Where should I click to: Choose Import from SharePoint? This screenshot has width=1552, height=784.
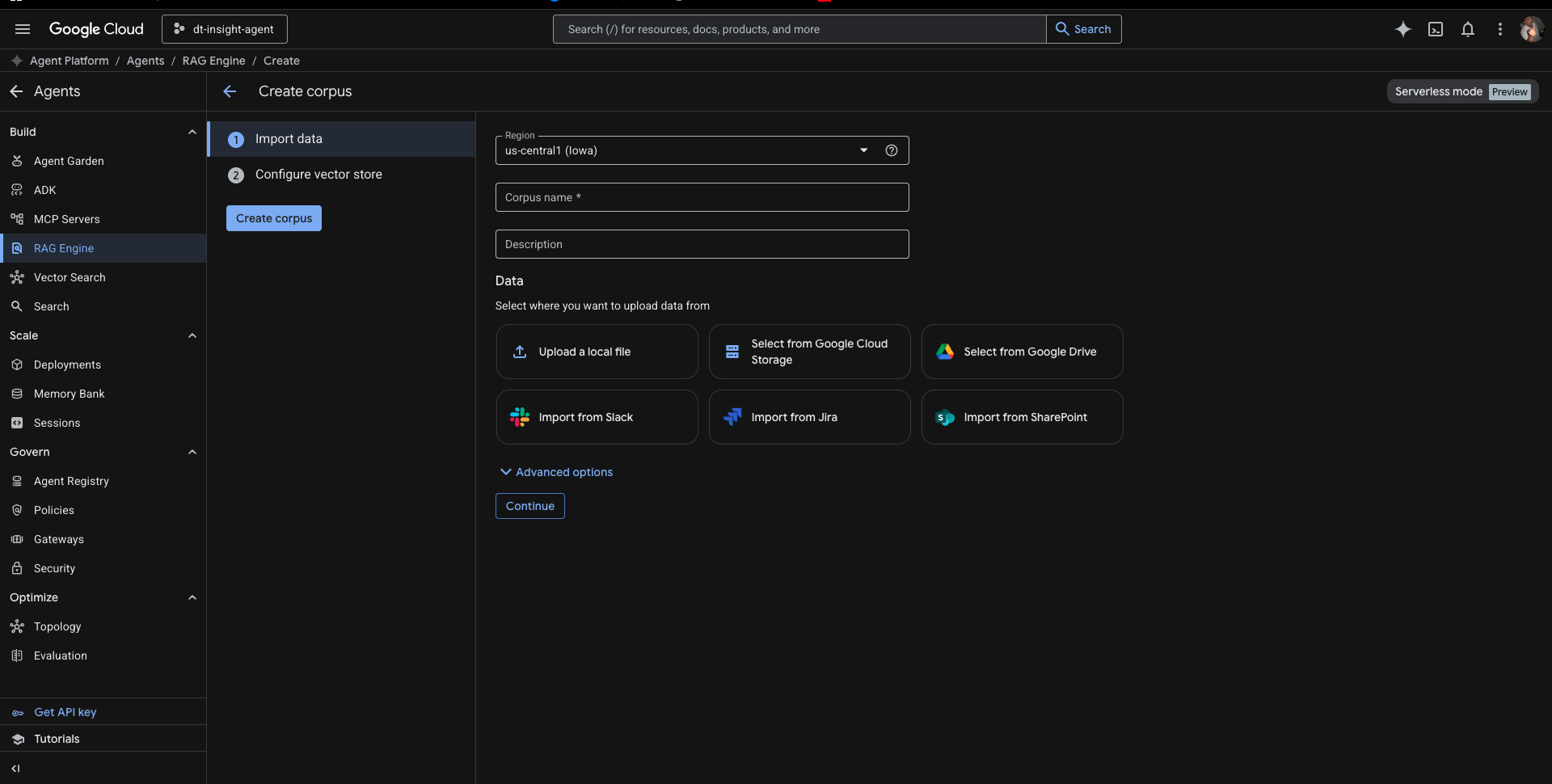[x=1023, y=417]
